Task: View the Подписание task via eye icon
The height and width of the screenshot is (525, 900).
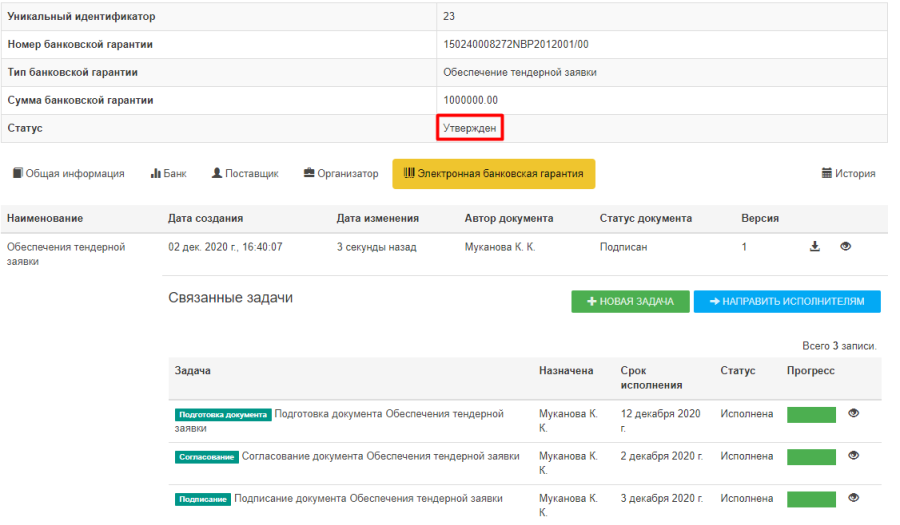Action: click(853, 498)
